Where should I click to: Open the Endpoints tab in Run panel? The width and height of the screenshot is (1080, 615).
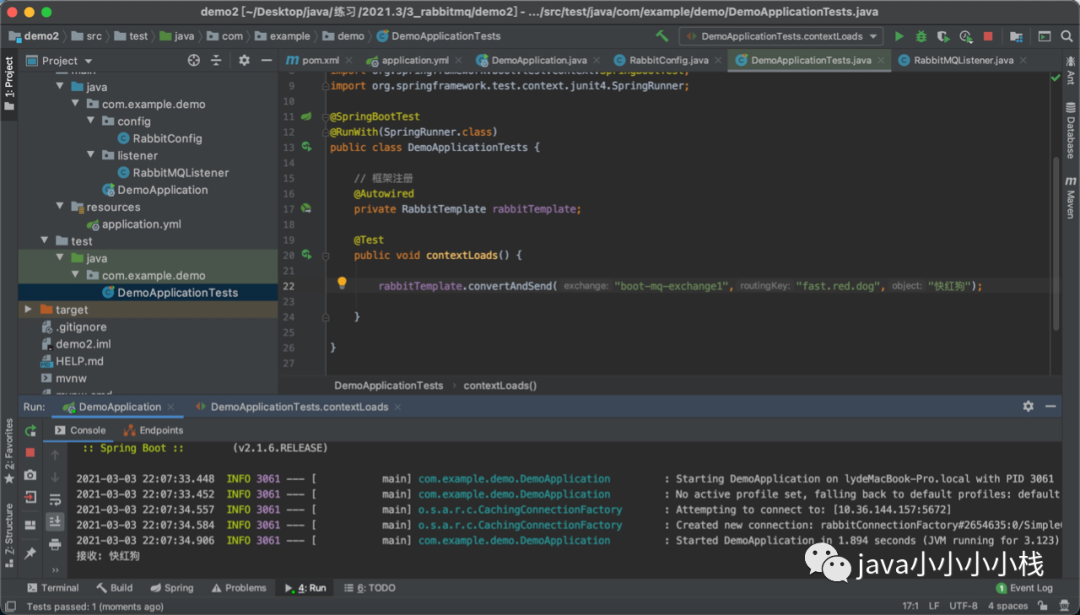(154, 430)
